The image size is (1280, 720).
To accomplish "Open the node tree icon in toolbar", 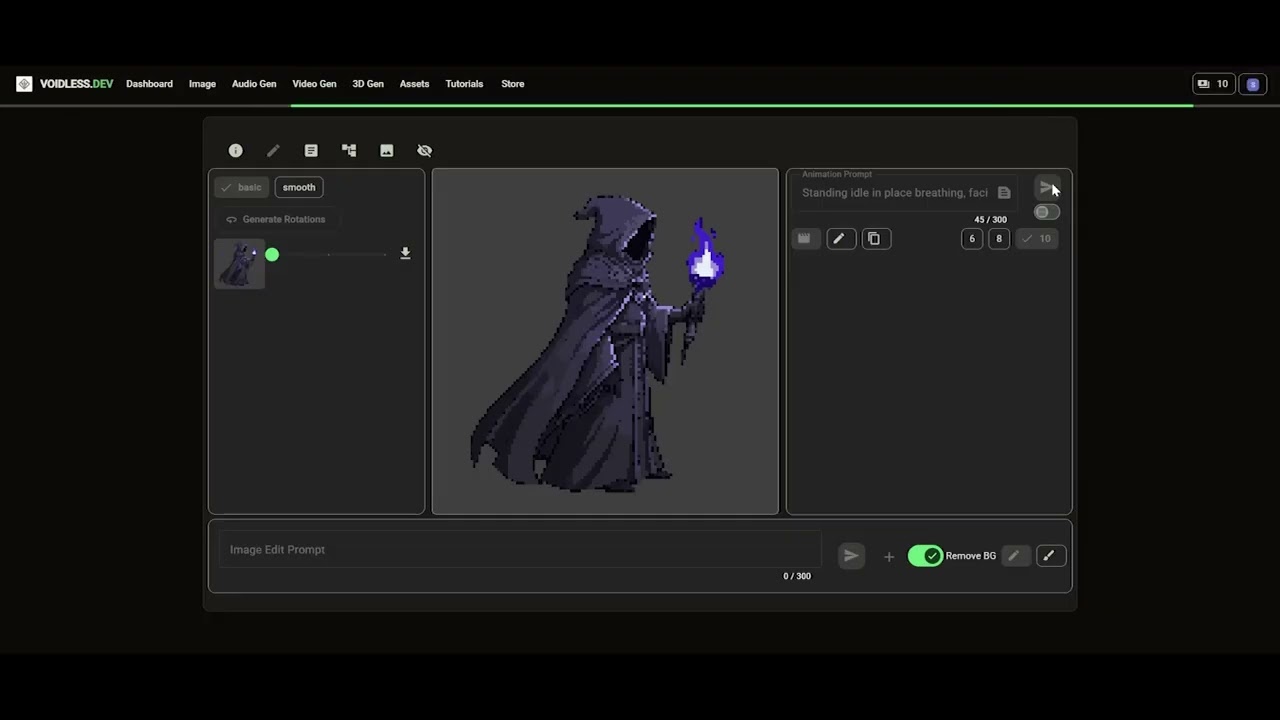I will coord(349,150).
